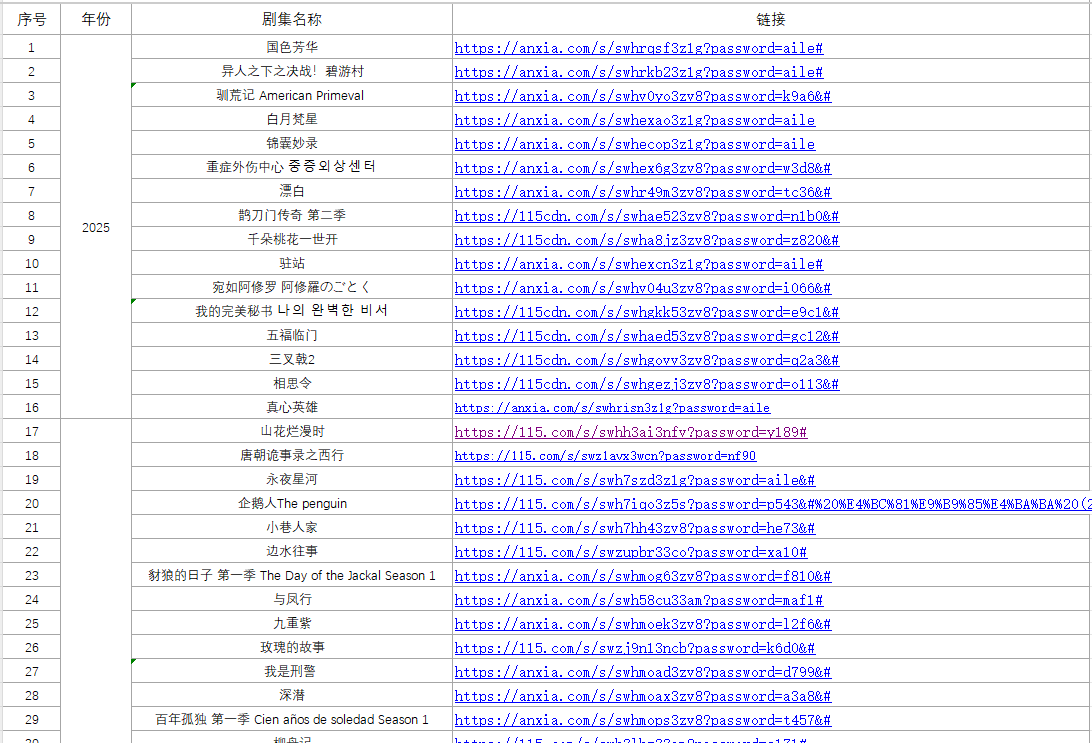This screenshot has width=1092, height=743.
Task: Select the merged 2025 year cell
Action: pos(96,227)
